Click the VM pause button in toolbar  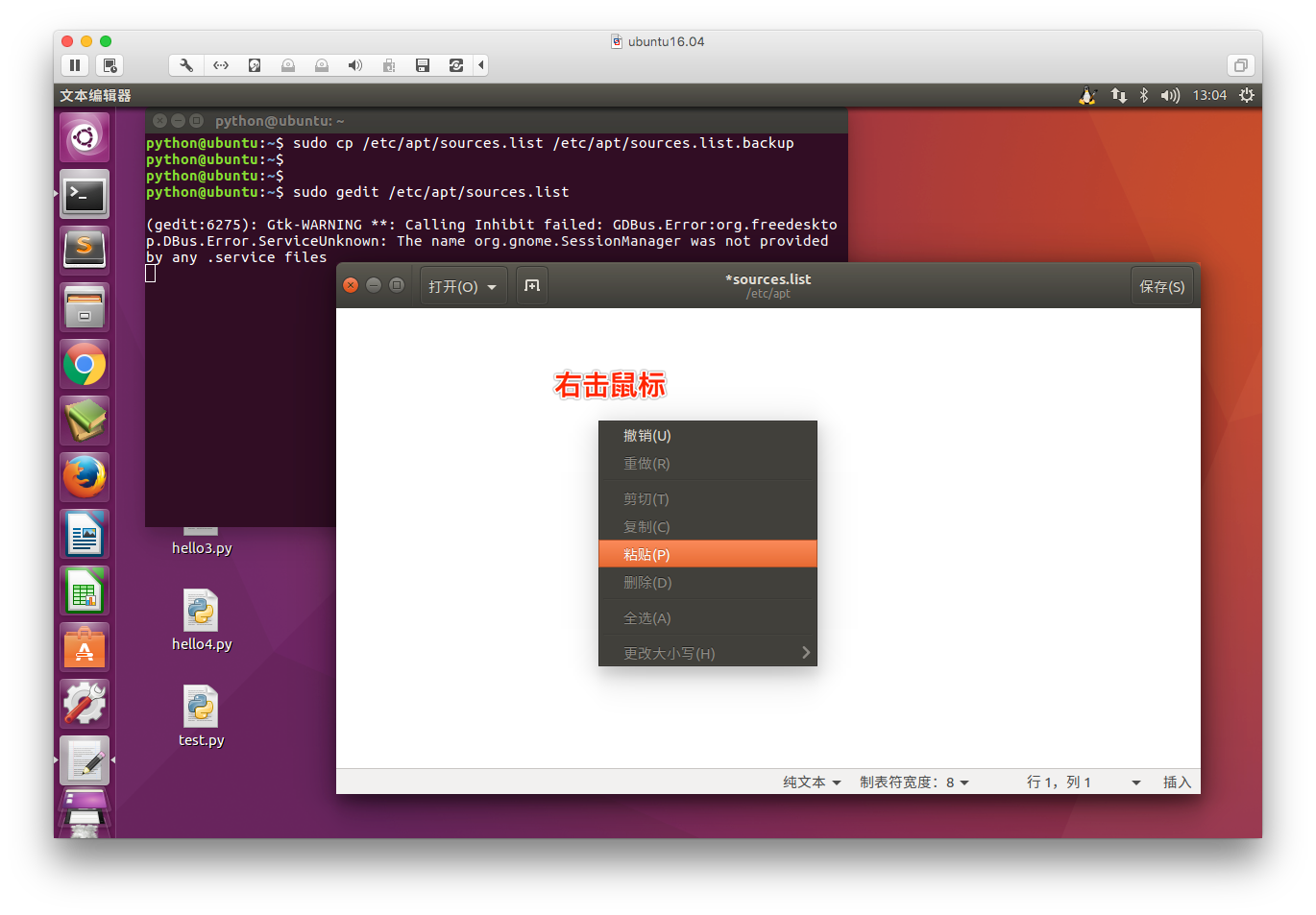click(75, 65)
